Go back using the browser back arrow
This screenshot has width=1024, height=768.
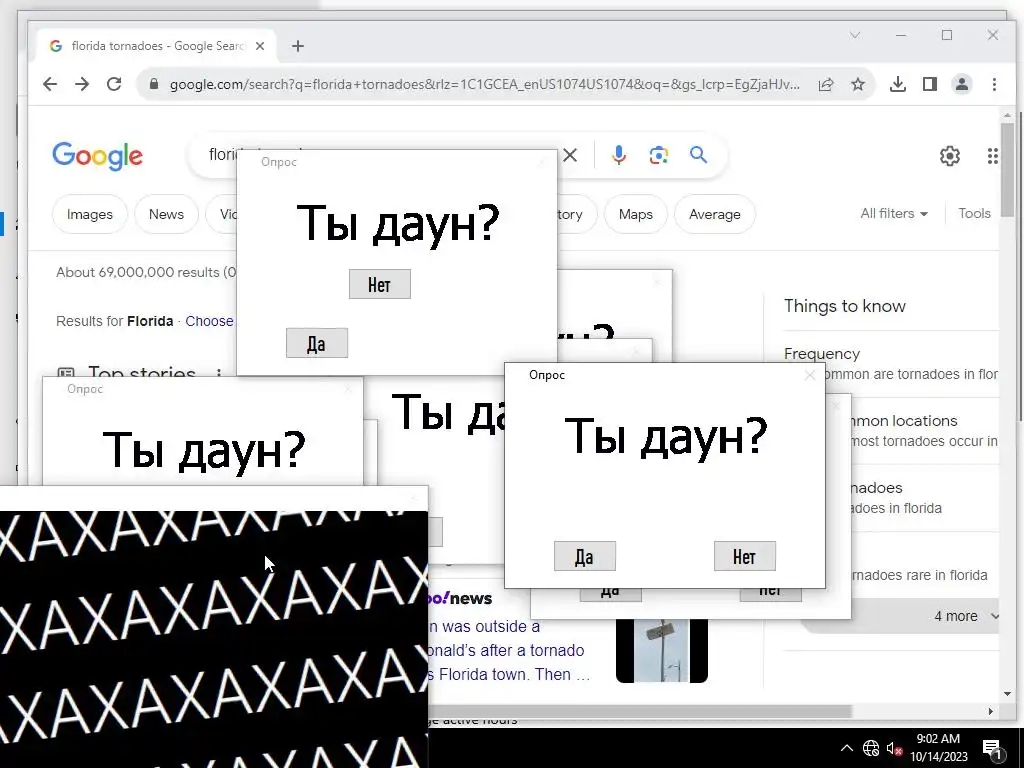50,84
